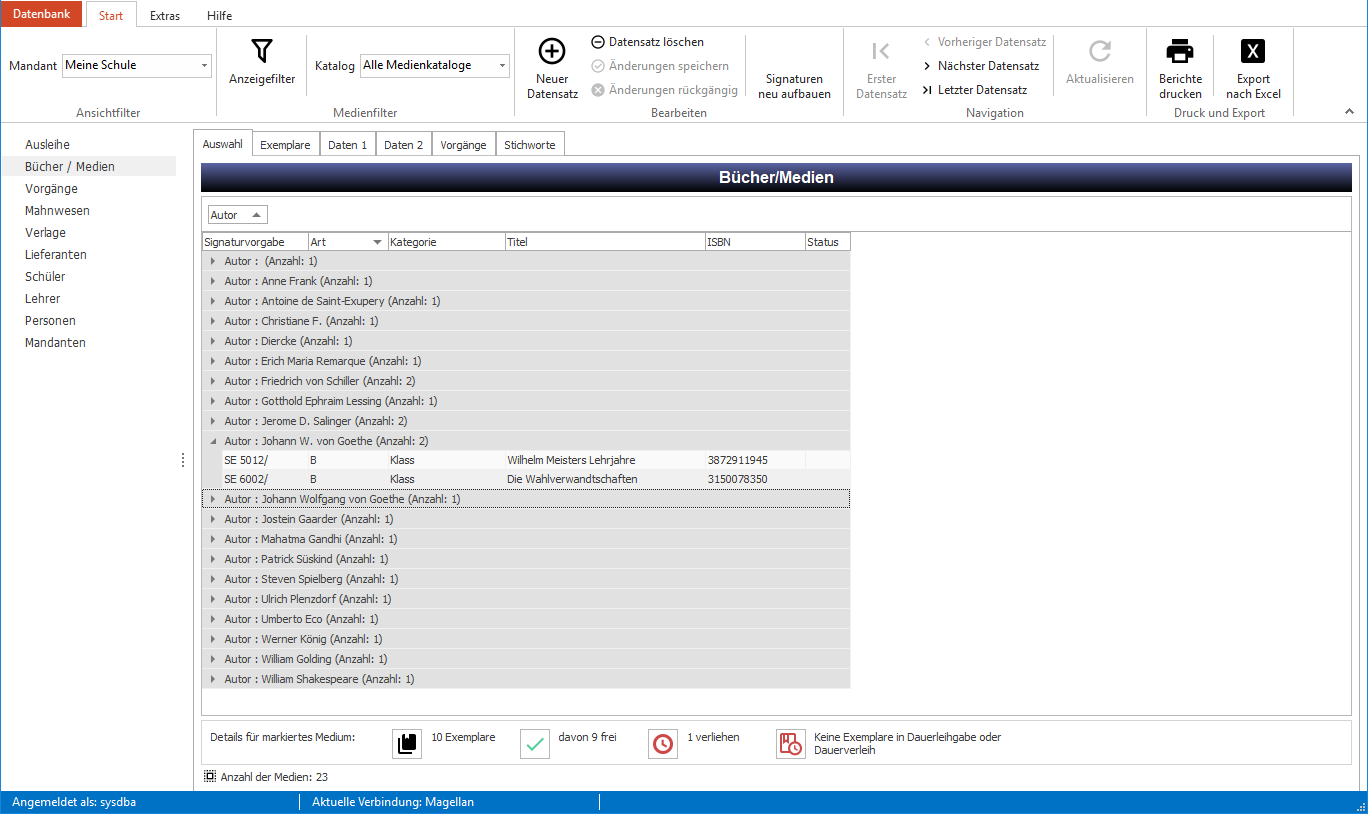The width and height of the screenshot is (1368, 814).
Task: Click Signaturen neu aufbauen
Action: tap(794, 86)
